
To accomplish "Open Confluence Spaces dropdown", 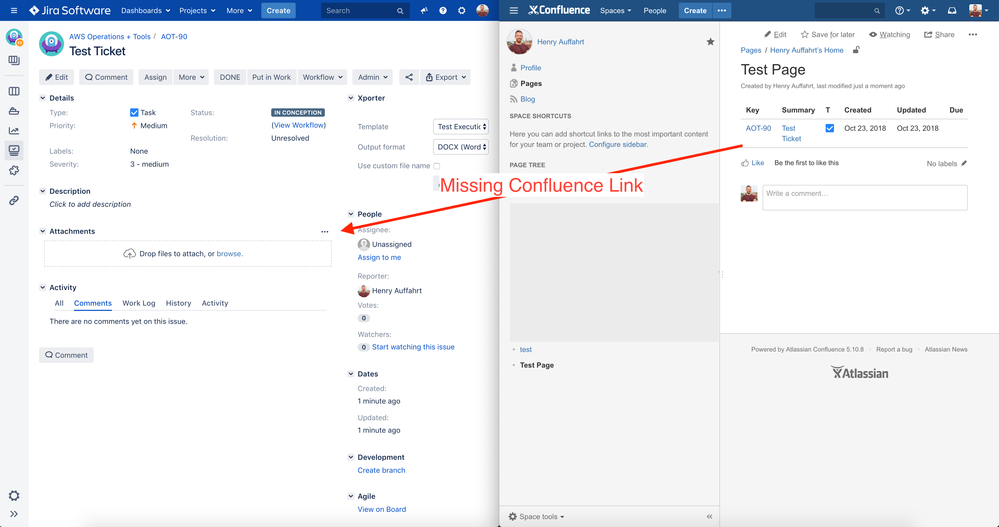I will pyautogui.click(x=615, y=10).
